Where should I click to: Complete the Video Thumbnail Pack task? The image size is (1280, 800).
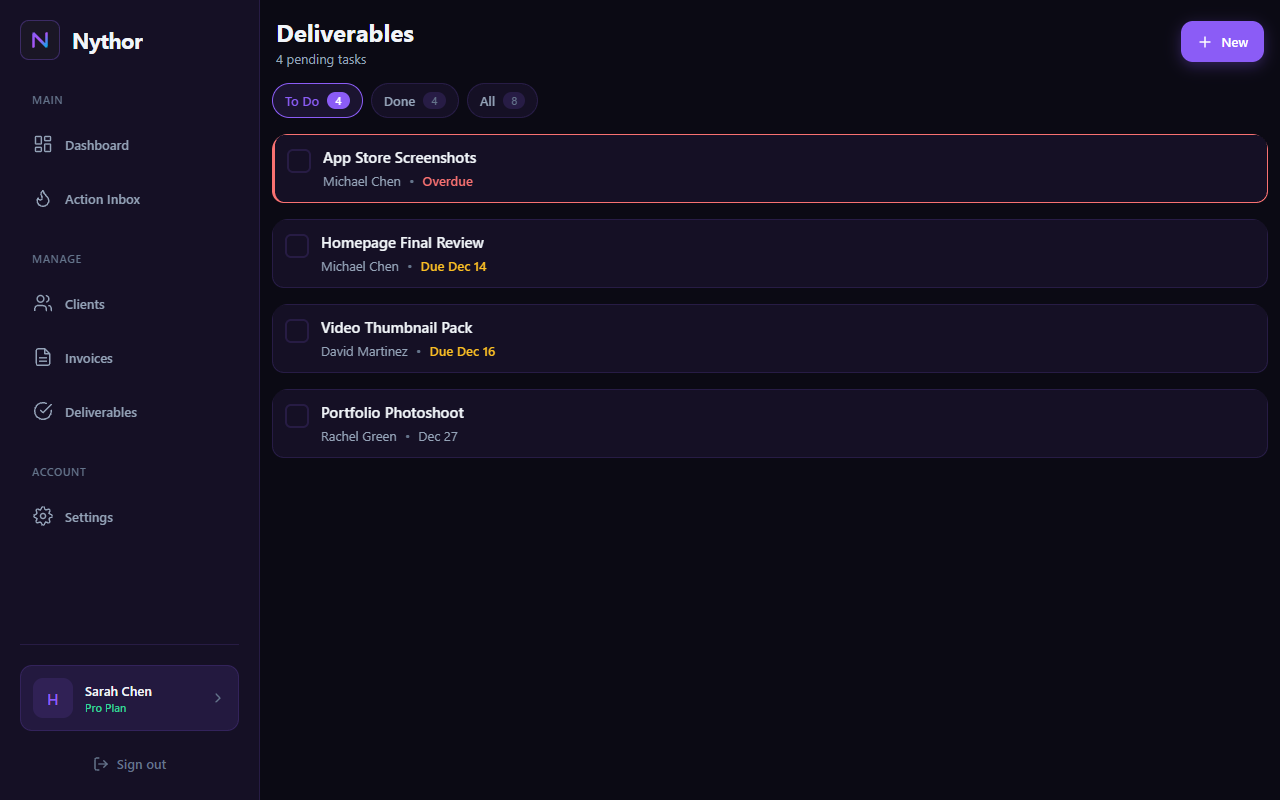297,330
